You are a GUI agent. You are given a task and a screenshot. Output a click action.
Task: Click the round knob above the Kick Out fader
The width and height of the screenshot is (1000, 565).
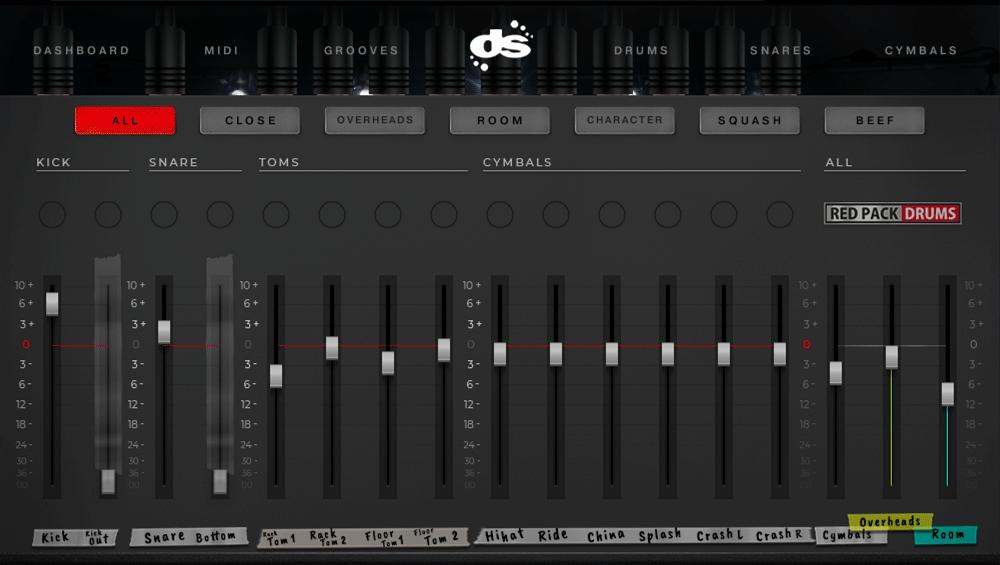pyautogui.click(x=108, y=214)
